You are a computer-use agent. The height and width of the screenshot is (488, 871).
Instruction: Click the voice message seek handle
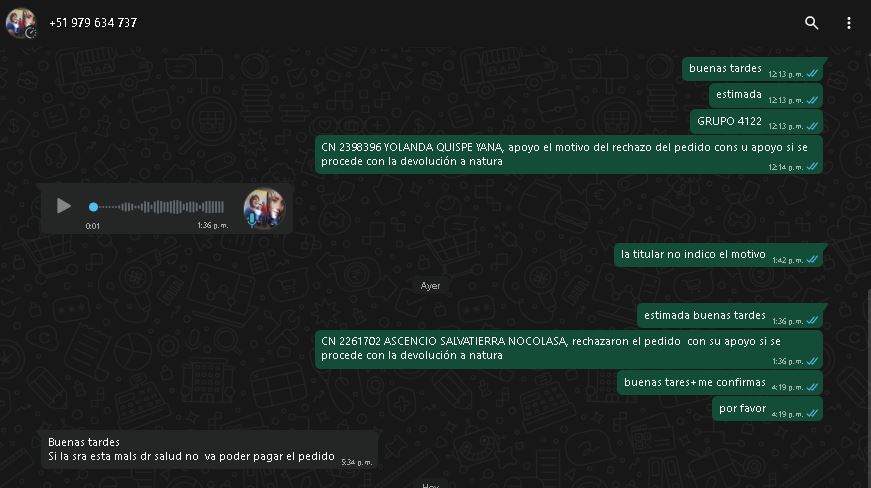[x=93, y=207]
